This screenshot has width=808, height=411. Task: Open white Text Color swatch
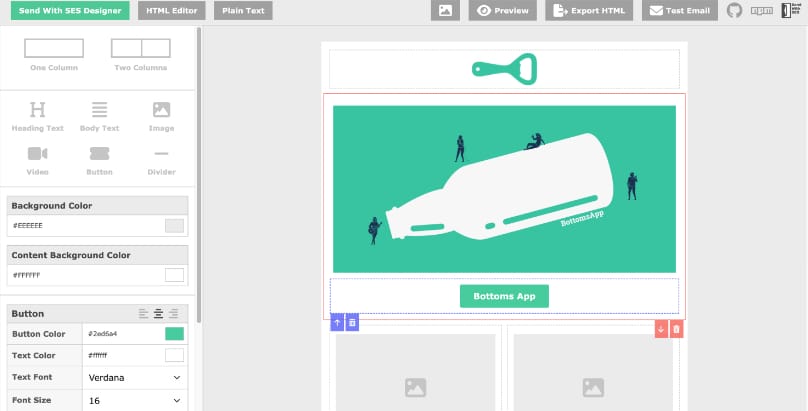click(x=174, y=355)
